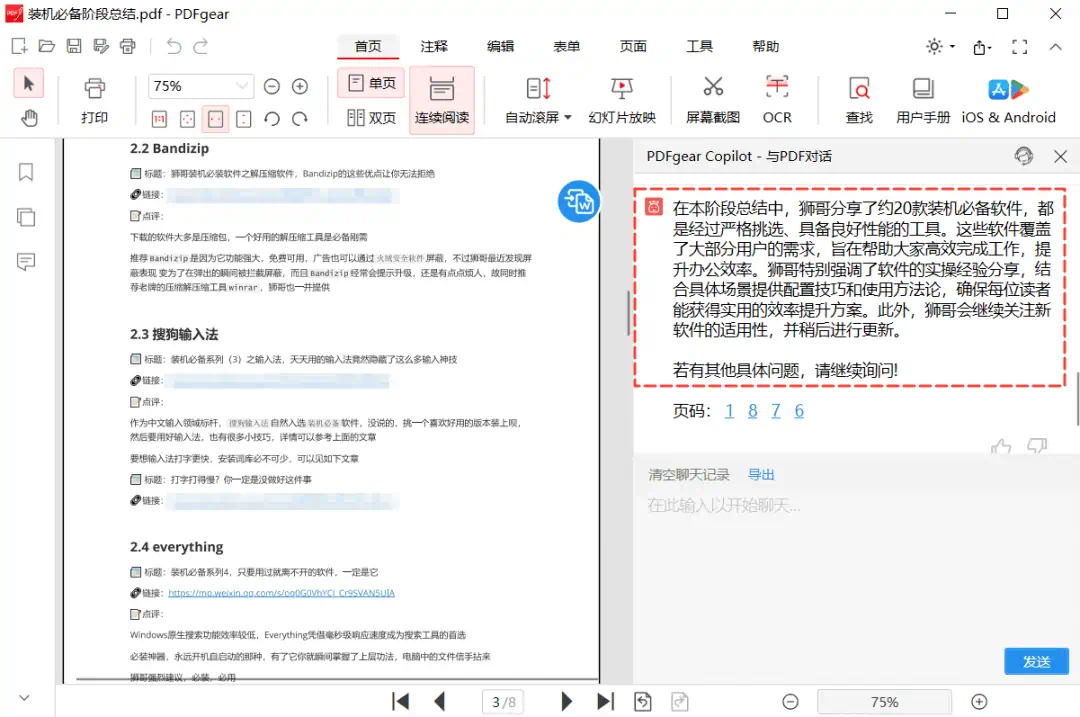Open the 查找 search tool
Viewport: 1080px width, 717px height.
pos(859,101)
